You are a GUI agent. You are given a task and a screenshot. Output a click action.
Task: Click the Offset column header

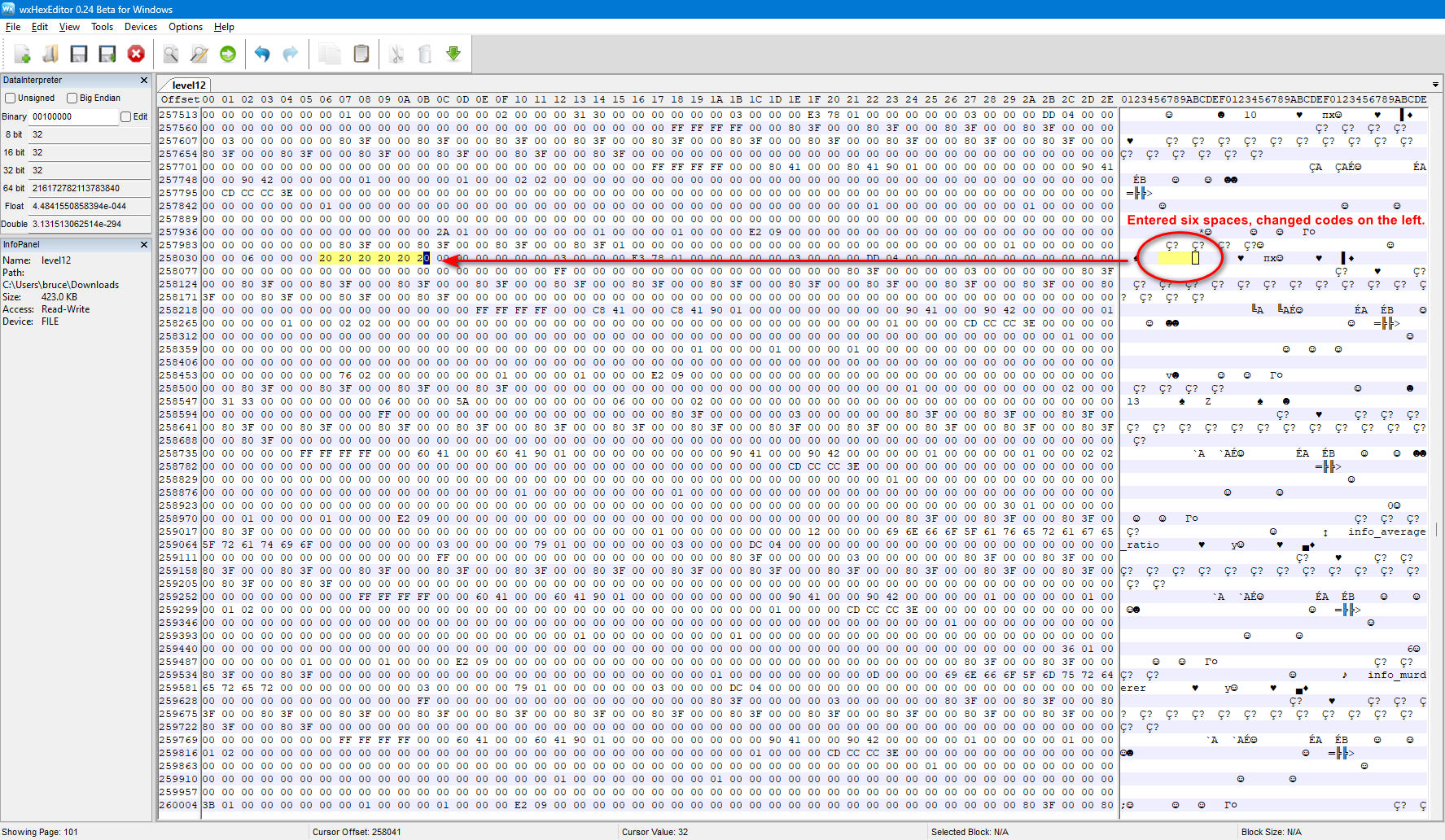coord(180,99)
